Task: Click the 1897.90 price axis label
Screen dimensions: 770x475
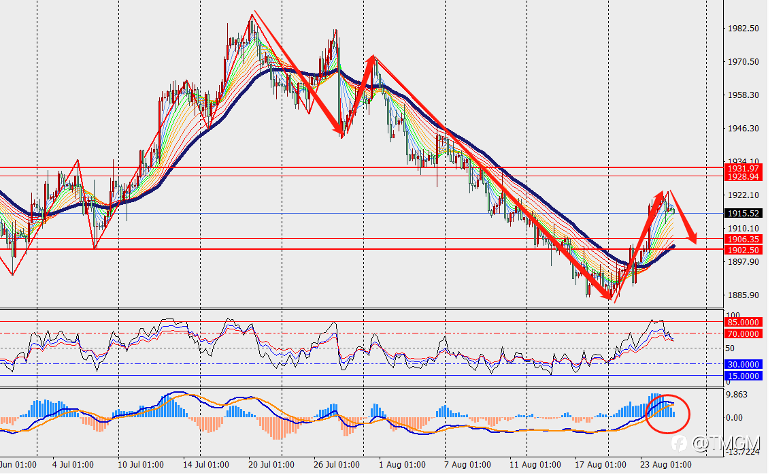Action: 743,262
